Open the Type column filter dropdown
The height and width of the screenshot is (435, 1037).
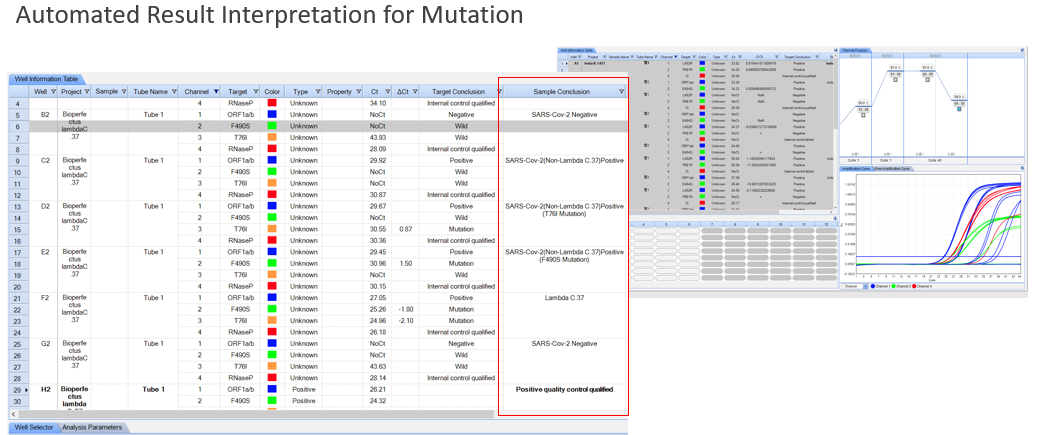[x=317, y=92]
